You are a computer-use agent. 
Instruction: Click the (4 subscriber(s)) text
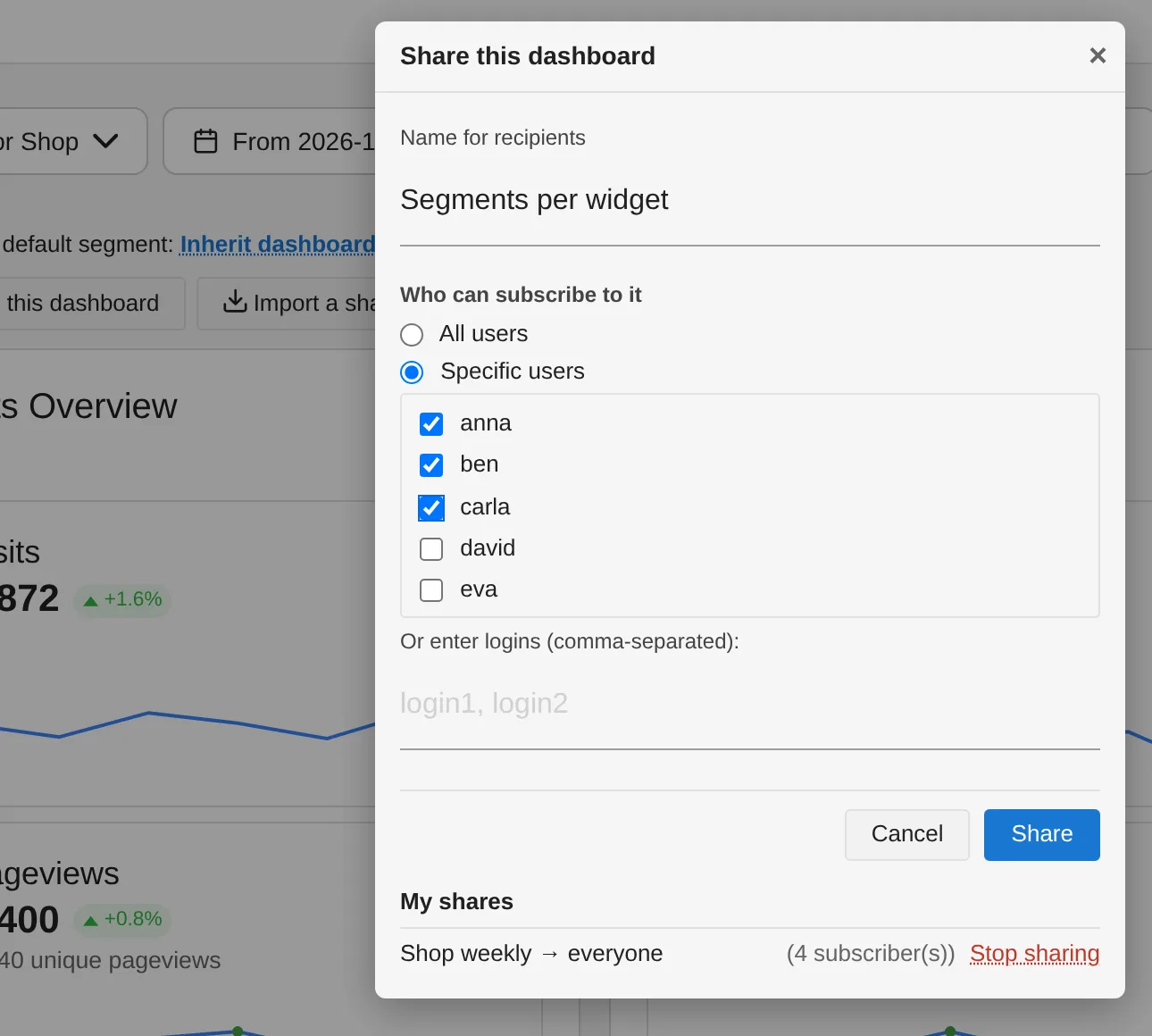coord(871,954)
